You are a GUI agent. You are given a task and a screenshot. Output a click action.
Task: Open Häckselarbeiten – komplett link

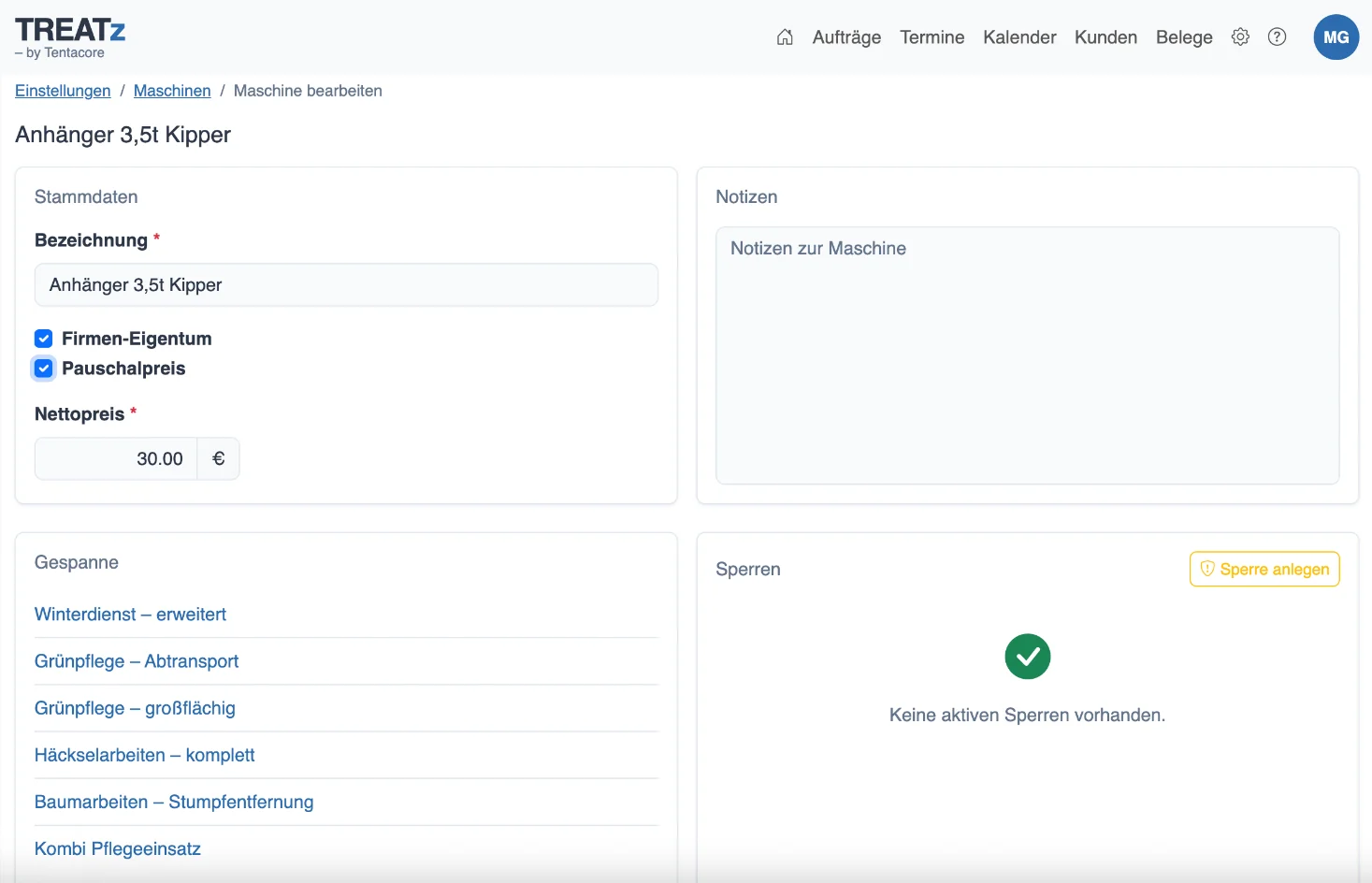[144, 755]
